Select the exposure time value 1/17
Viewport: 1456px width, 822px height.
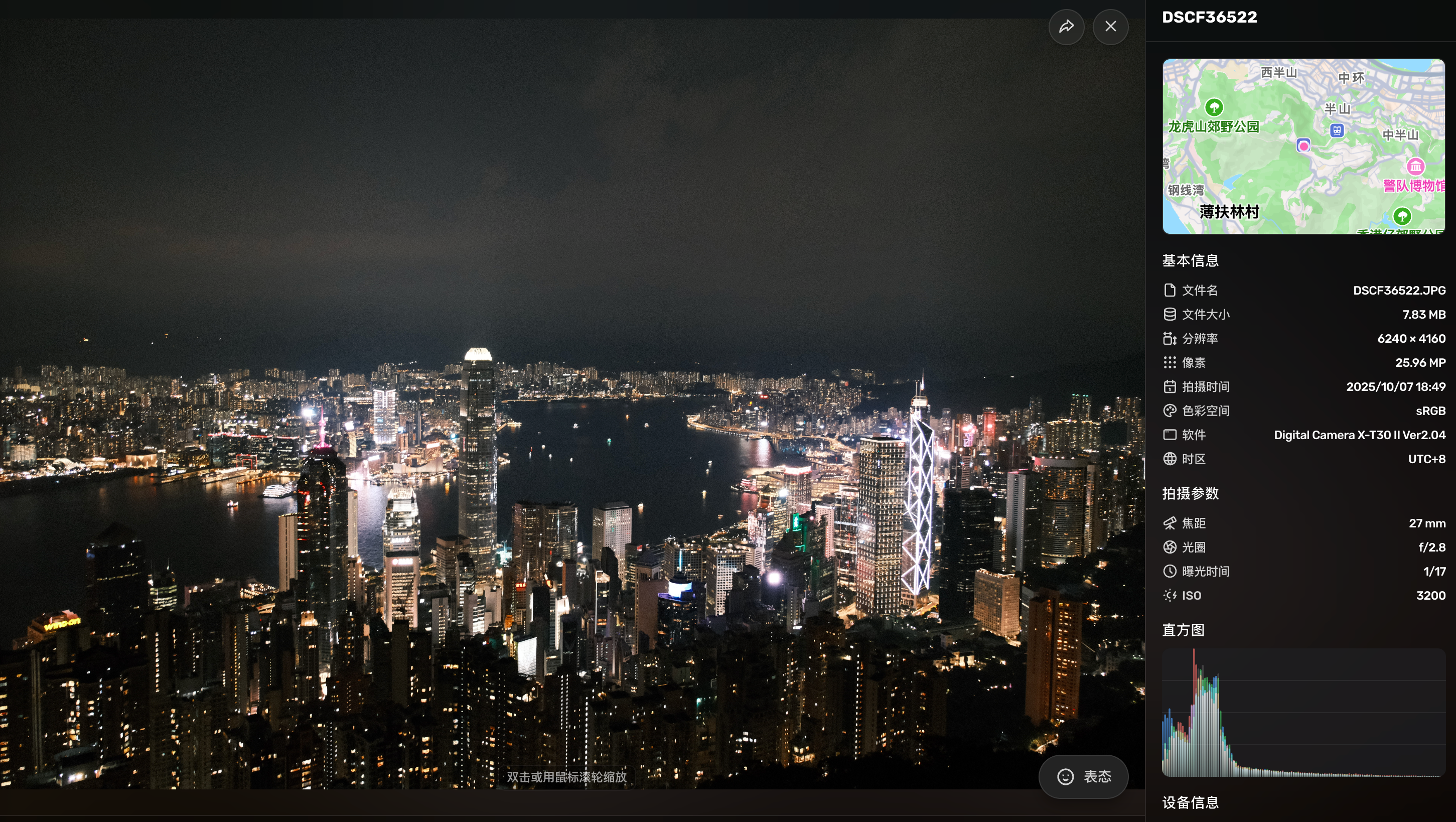pyautogui.click(x=1434, y=571)
